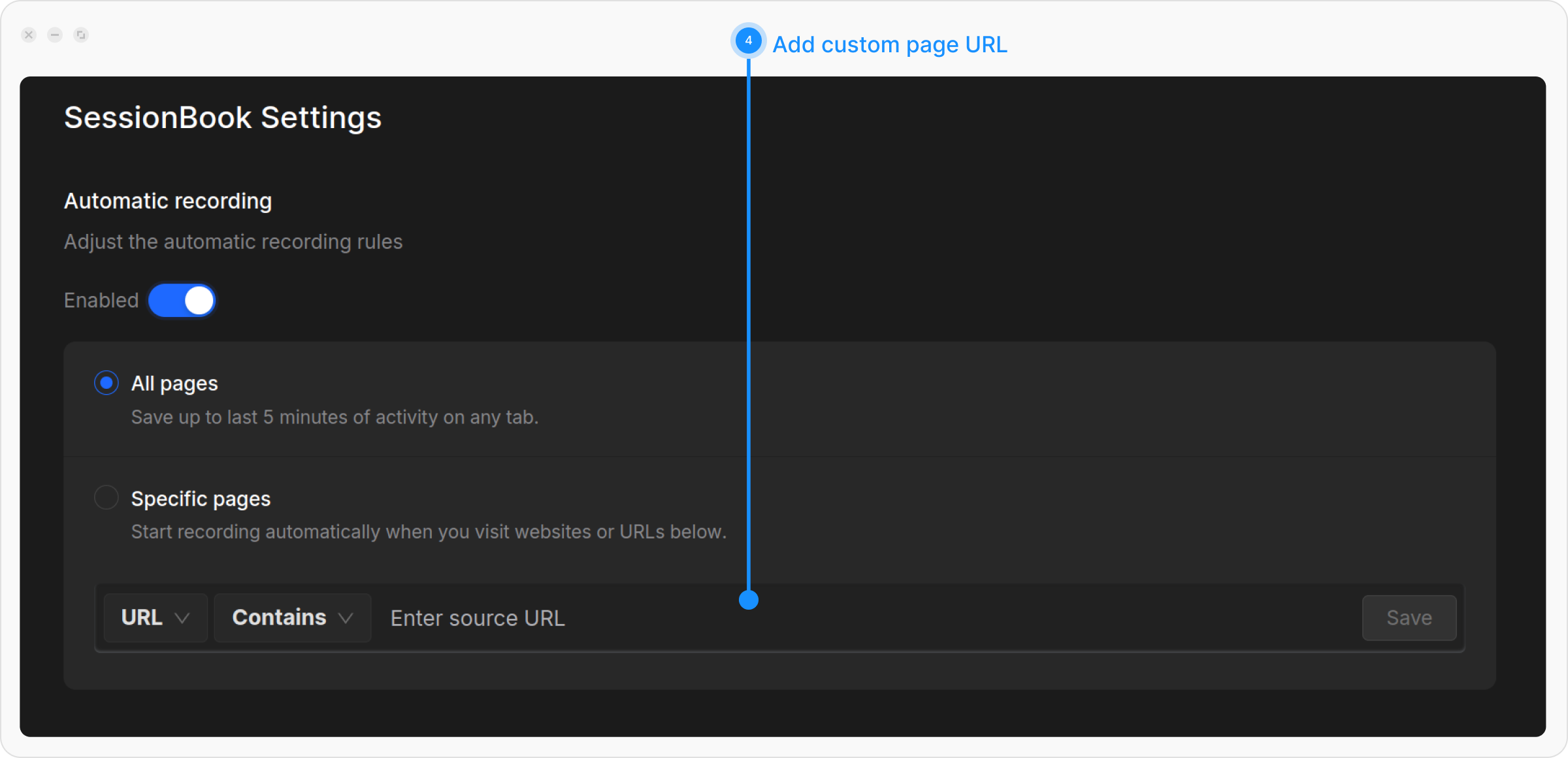Click the SessionBook Settings heading
This screenshot has height=758, width=1568.
coord(223,118)
